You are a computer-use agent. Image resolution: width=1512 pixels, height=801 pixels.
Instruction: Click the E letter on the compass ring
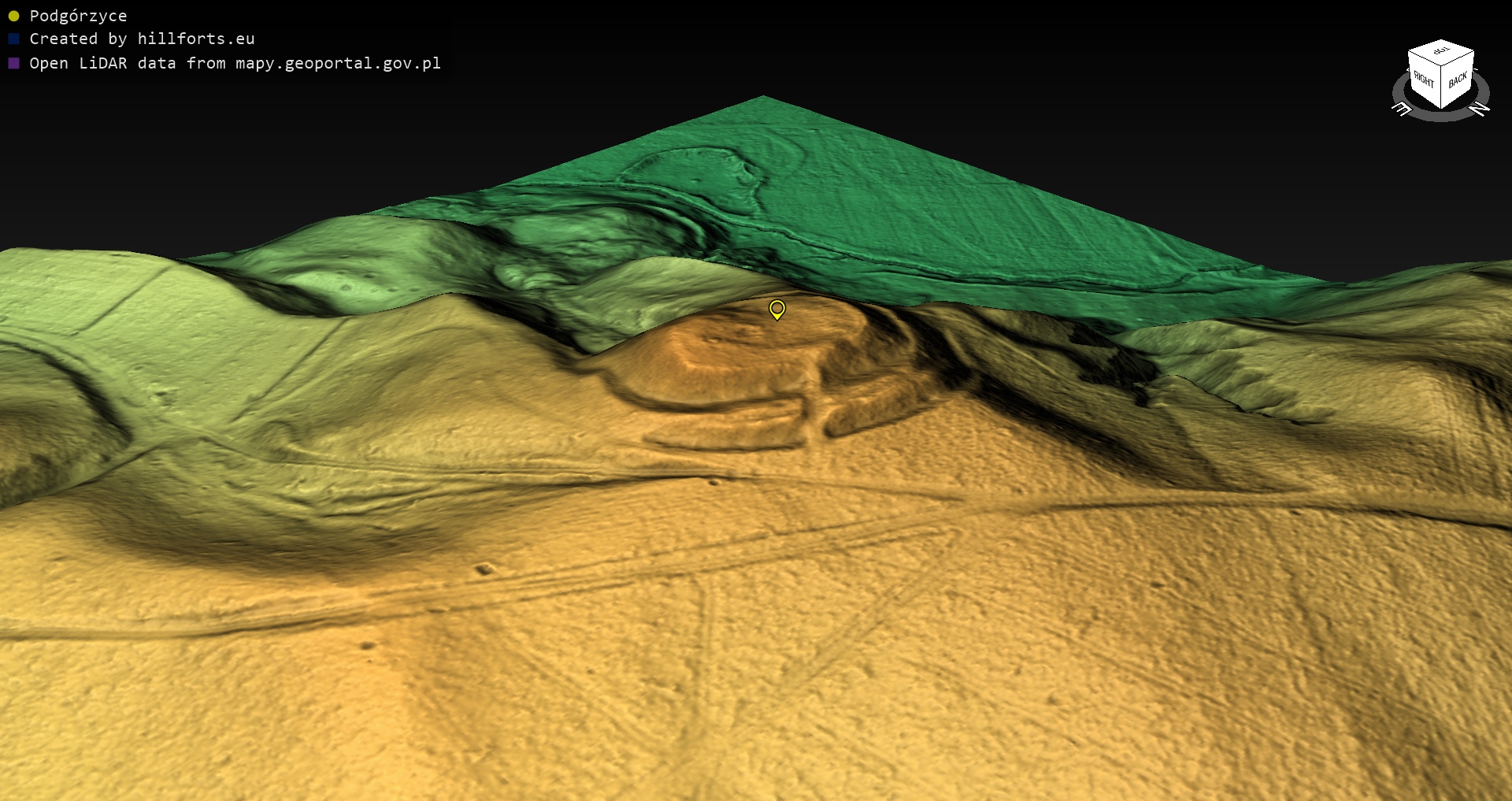point(1403,109)
